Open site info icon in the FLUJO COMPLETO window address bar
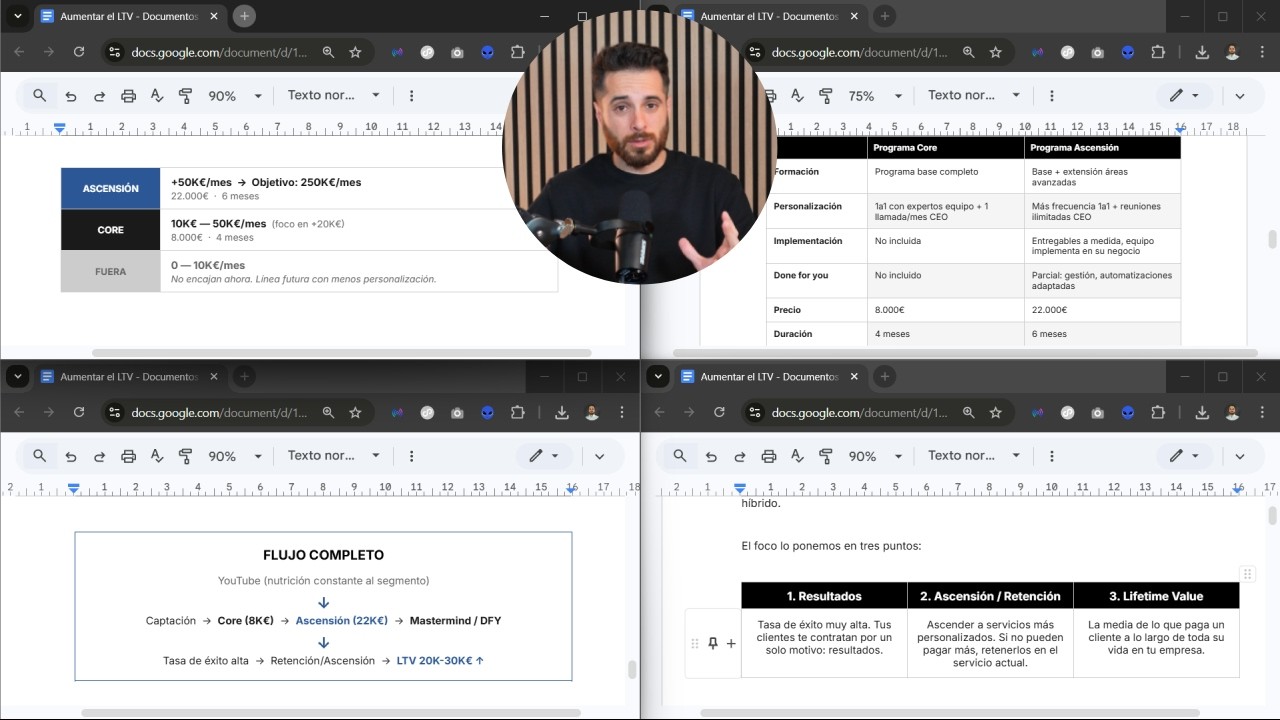This screenshot has height=720, width=1280. [x=114, y=412]
